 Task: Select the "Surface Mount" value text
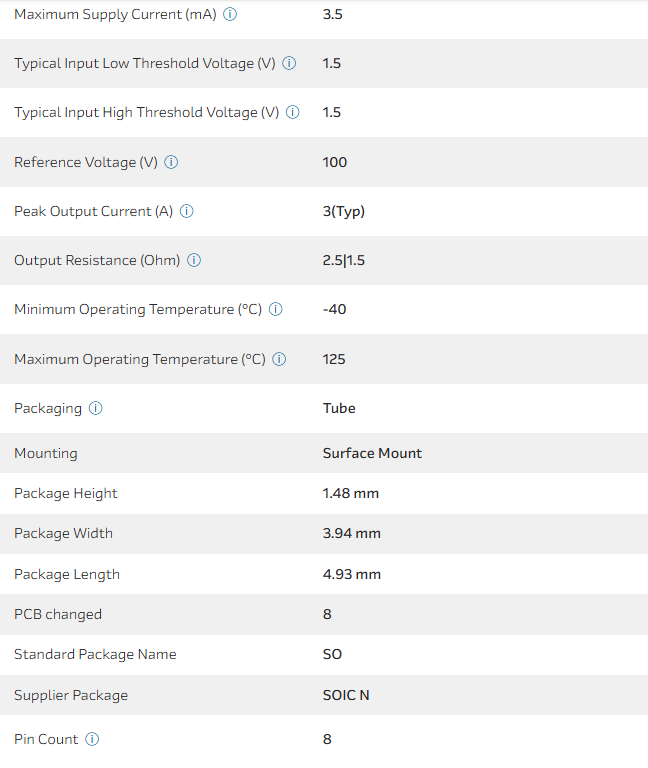coord(372,453)
